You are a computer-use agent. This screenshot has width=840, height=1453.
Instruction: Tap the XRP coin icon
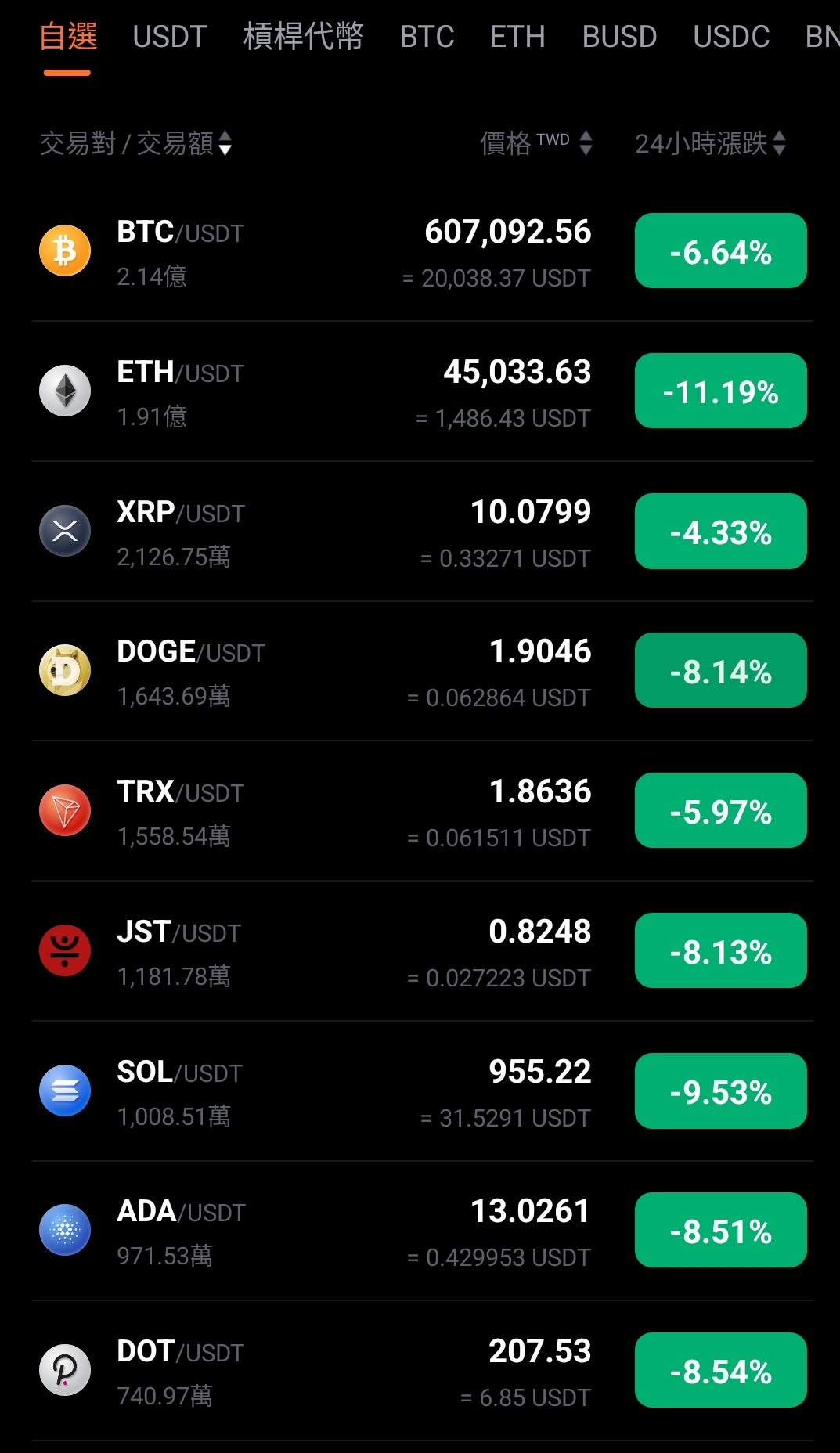point(65,531)
